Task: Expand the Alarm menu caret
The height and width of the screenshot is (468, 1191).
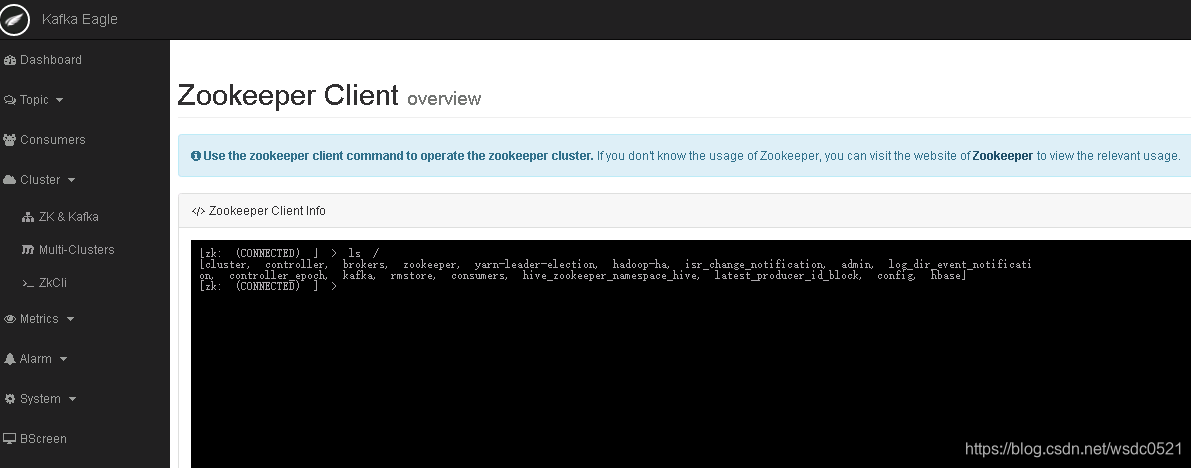Action: tap(63, 359)
